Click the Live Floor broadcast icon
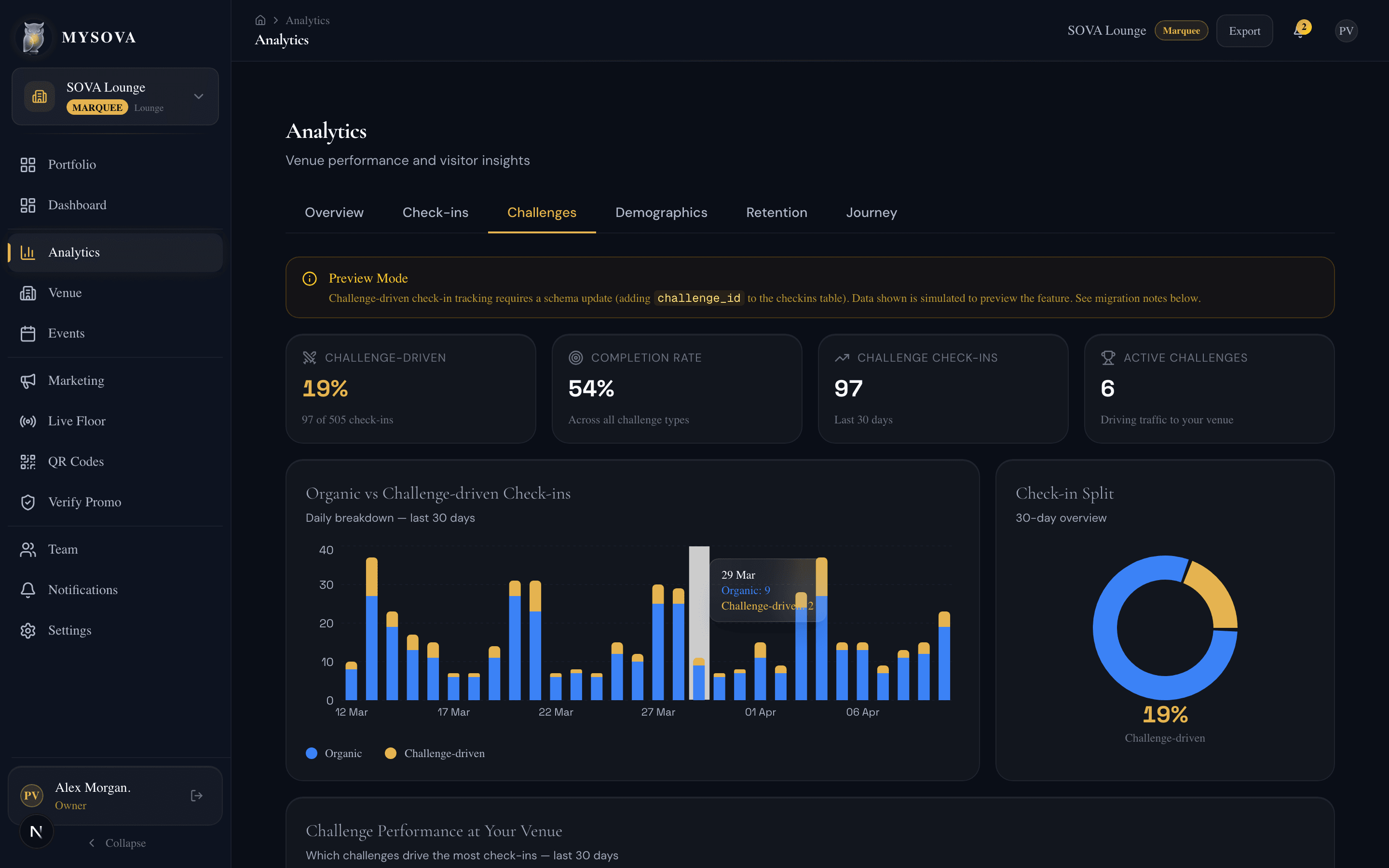 coord(28,421)
